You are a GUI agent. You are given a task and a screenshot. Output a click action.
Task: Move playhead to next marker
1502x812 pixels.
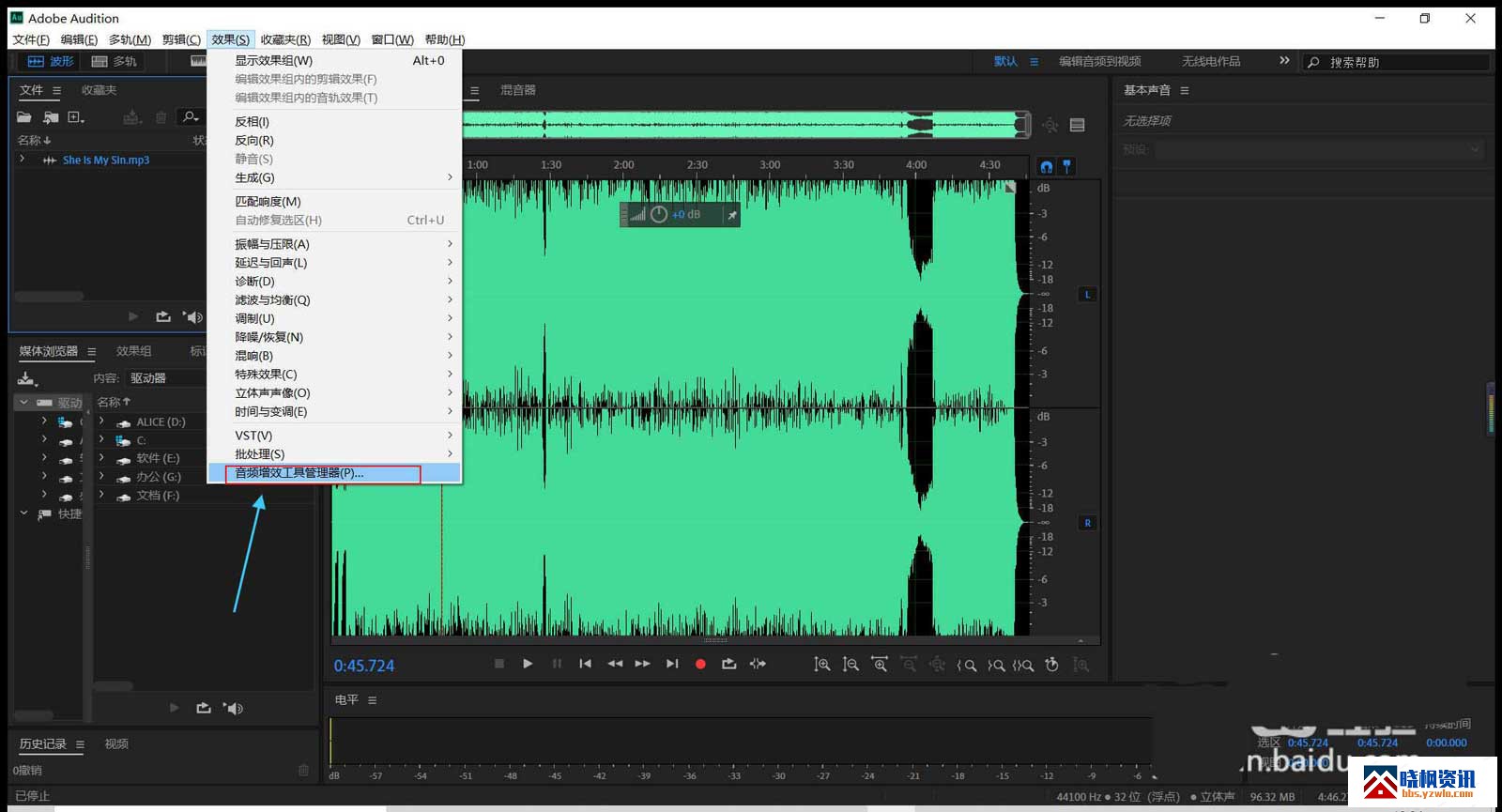[x=672, y=664]
